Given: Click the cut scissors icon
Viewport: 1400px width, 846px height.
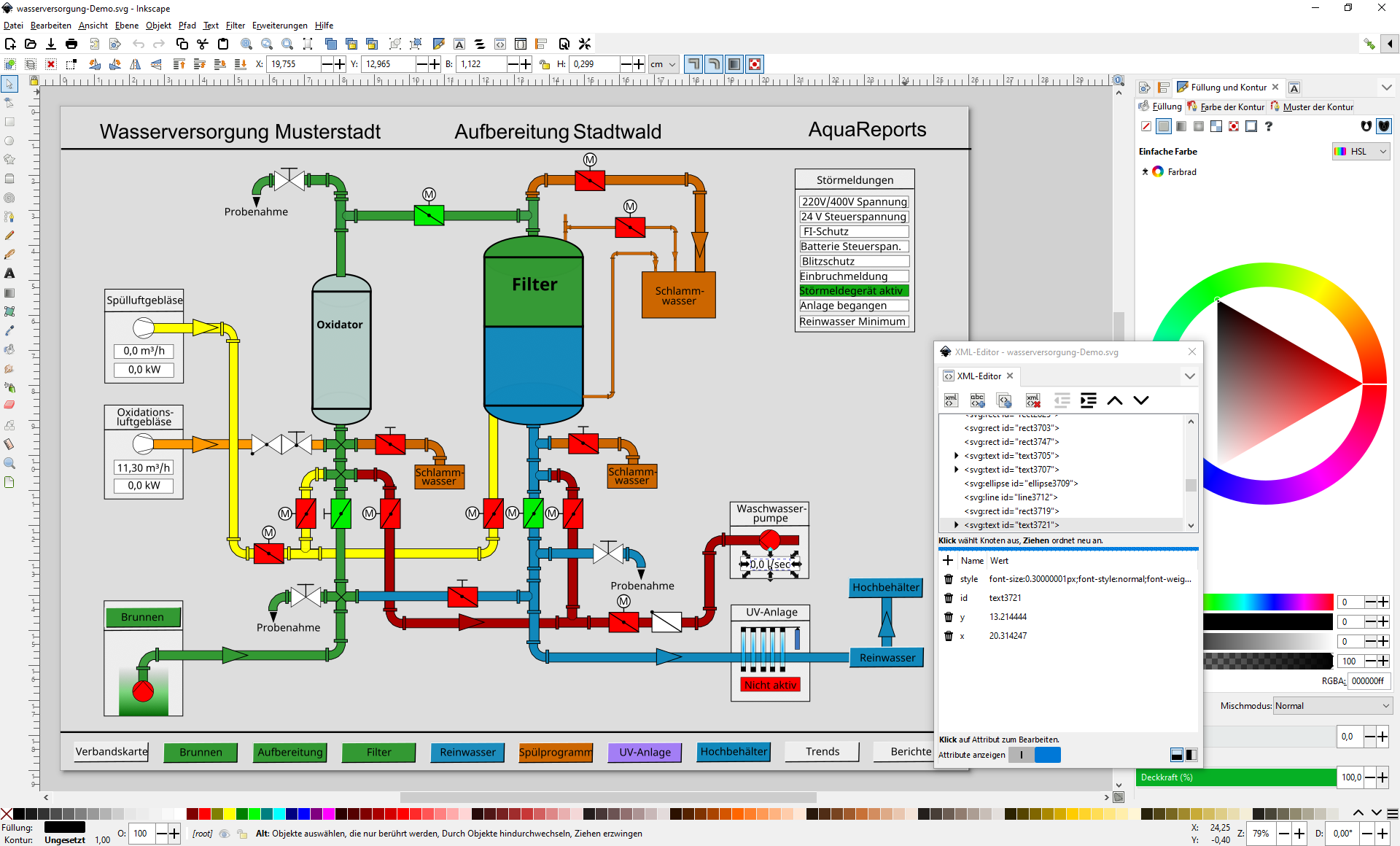Looking at the screenshot, I should (x=203, y=44).
